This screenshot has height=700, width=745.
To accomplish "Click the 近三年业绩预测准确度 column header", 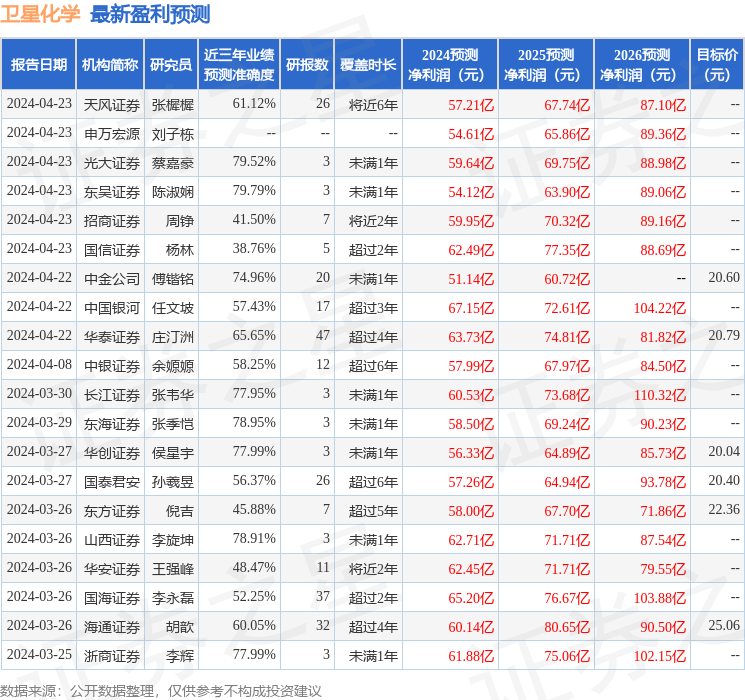I will coord(239,65).
